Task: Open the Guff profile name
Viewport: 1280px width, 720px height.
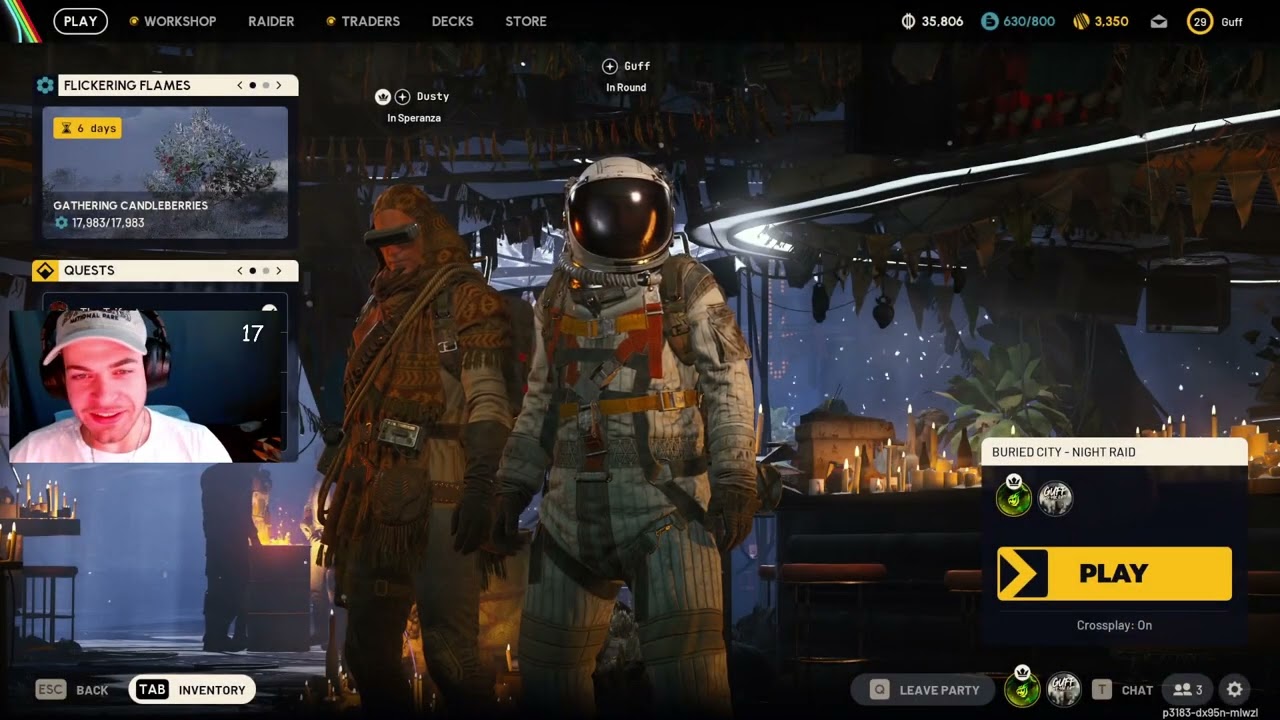Action: 1232,22
